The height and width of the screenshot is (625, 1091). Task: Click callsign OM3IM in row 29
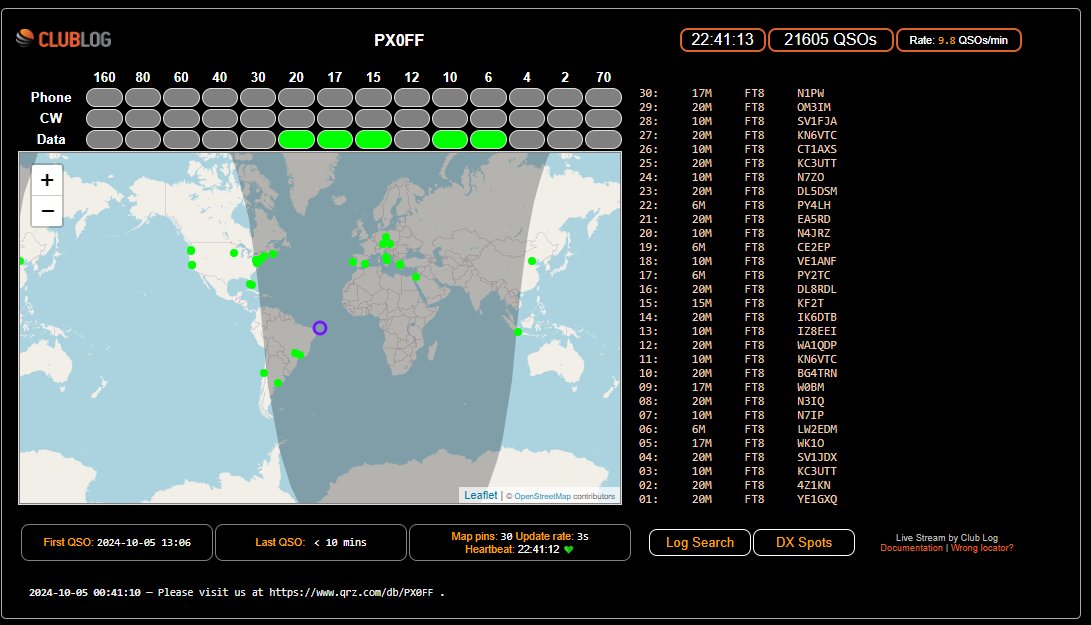814,107
